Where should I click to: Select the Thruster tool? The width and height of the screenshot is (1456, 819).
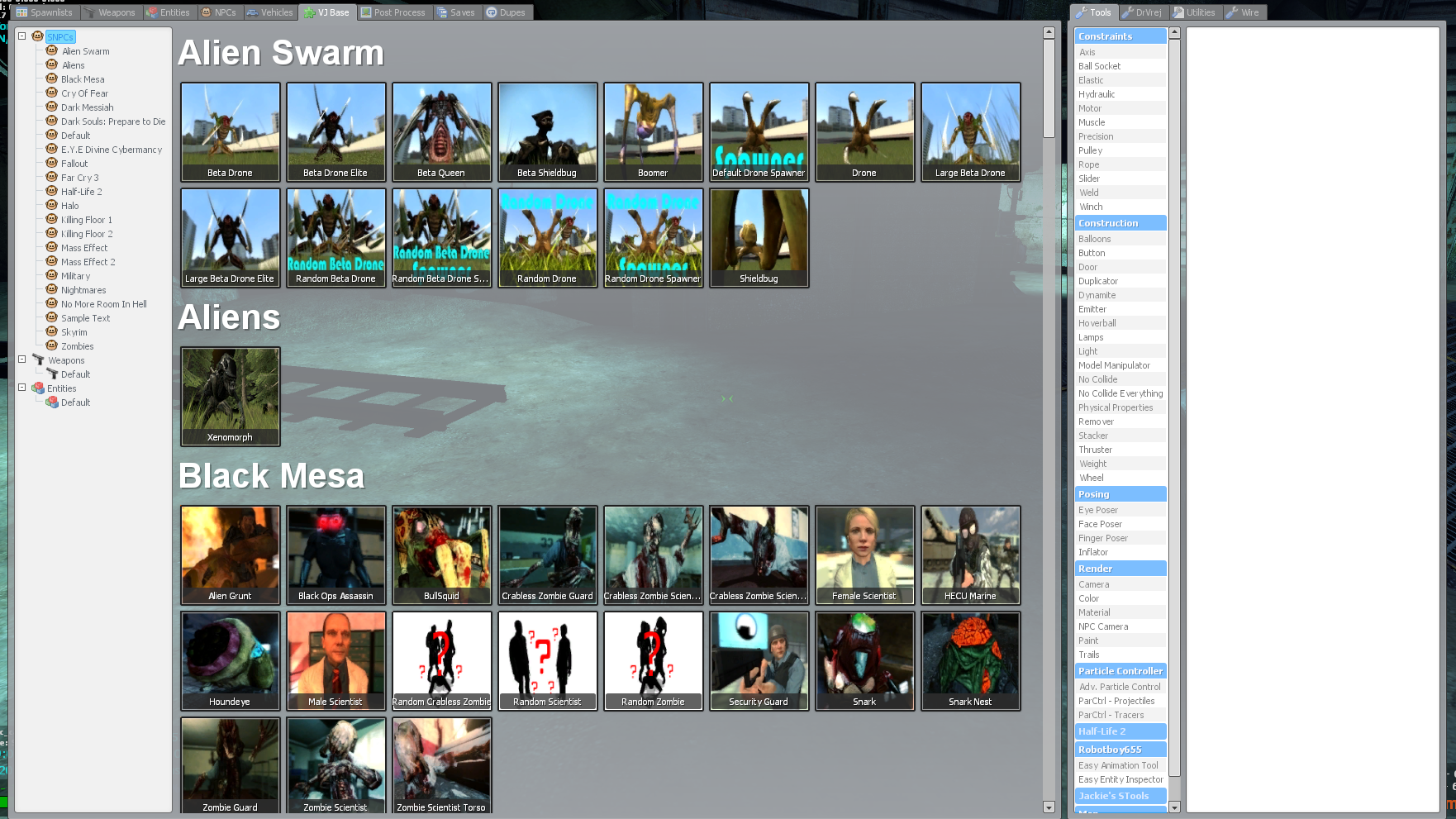pos(1121,450)
